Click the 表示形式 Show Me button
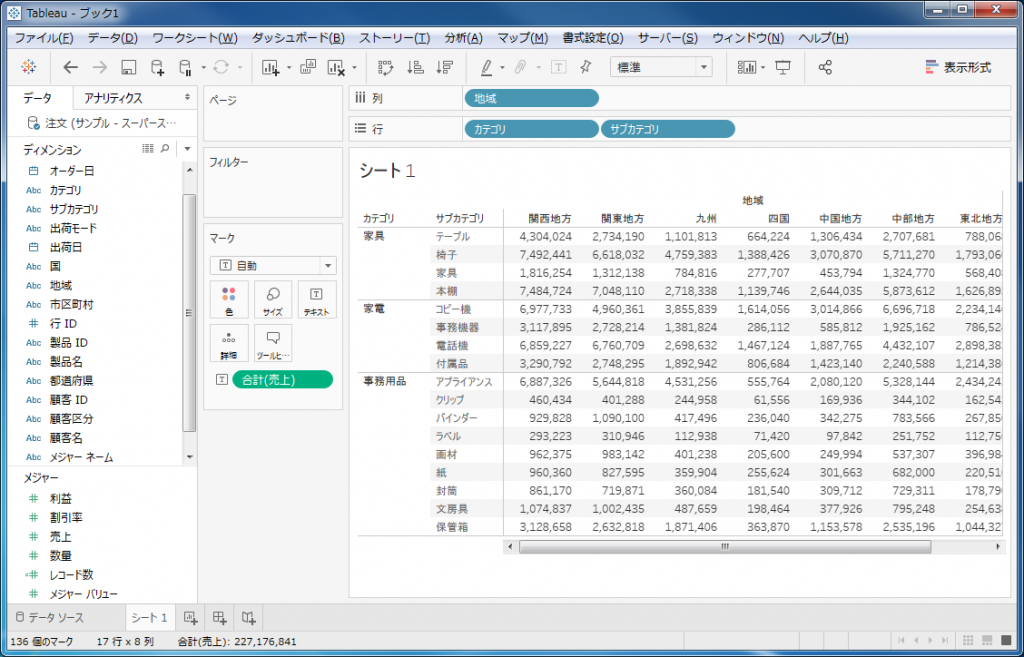 [x=957, y=67]
